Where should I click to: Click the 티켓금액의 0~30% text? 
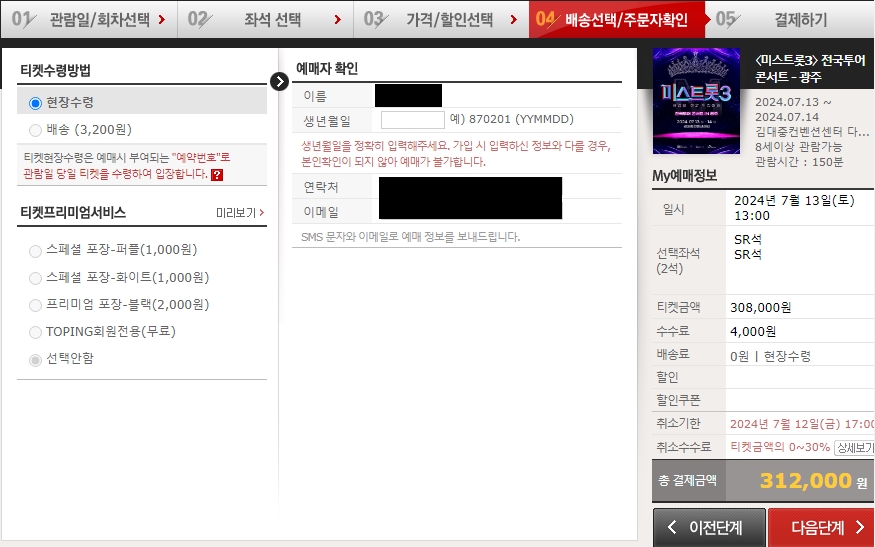click(780, 447)
